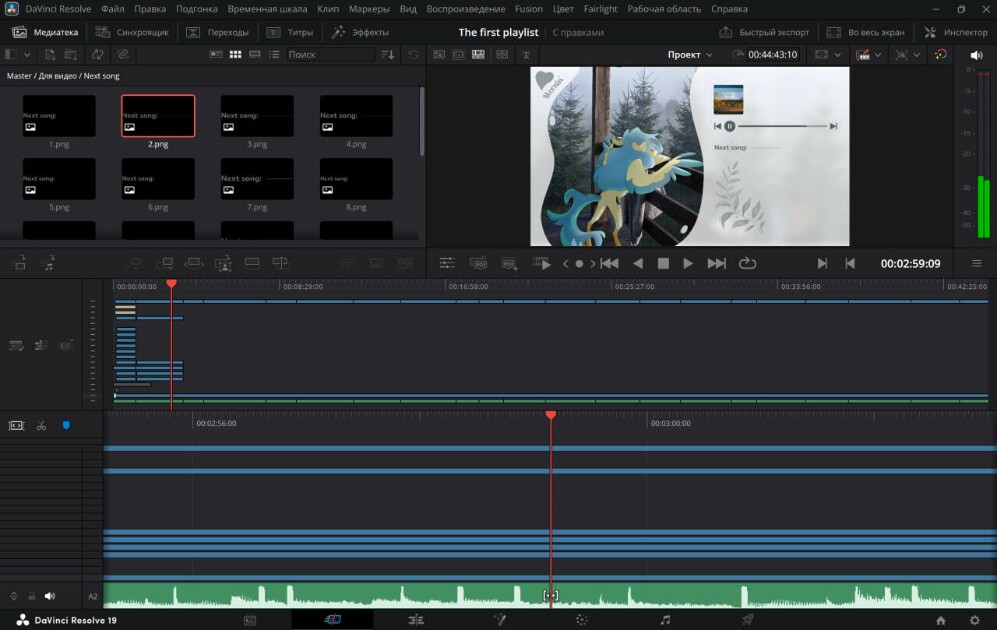This screenshot has height=630, width=997.
Task: Click the play reverse button
Action: [x=638, y=263]
